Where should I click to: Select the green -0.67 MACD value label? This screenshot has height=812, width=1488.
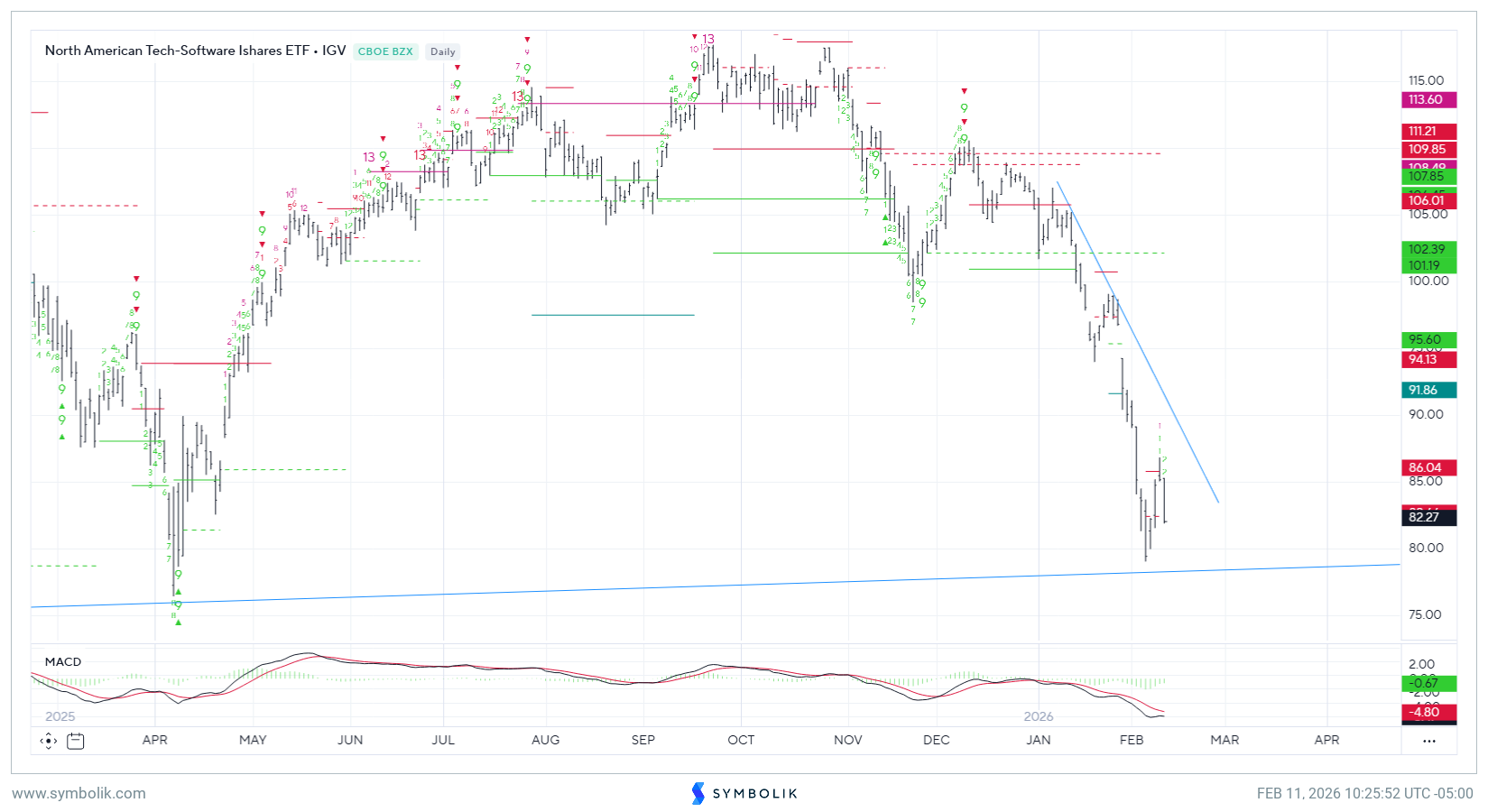(1429, 683)
